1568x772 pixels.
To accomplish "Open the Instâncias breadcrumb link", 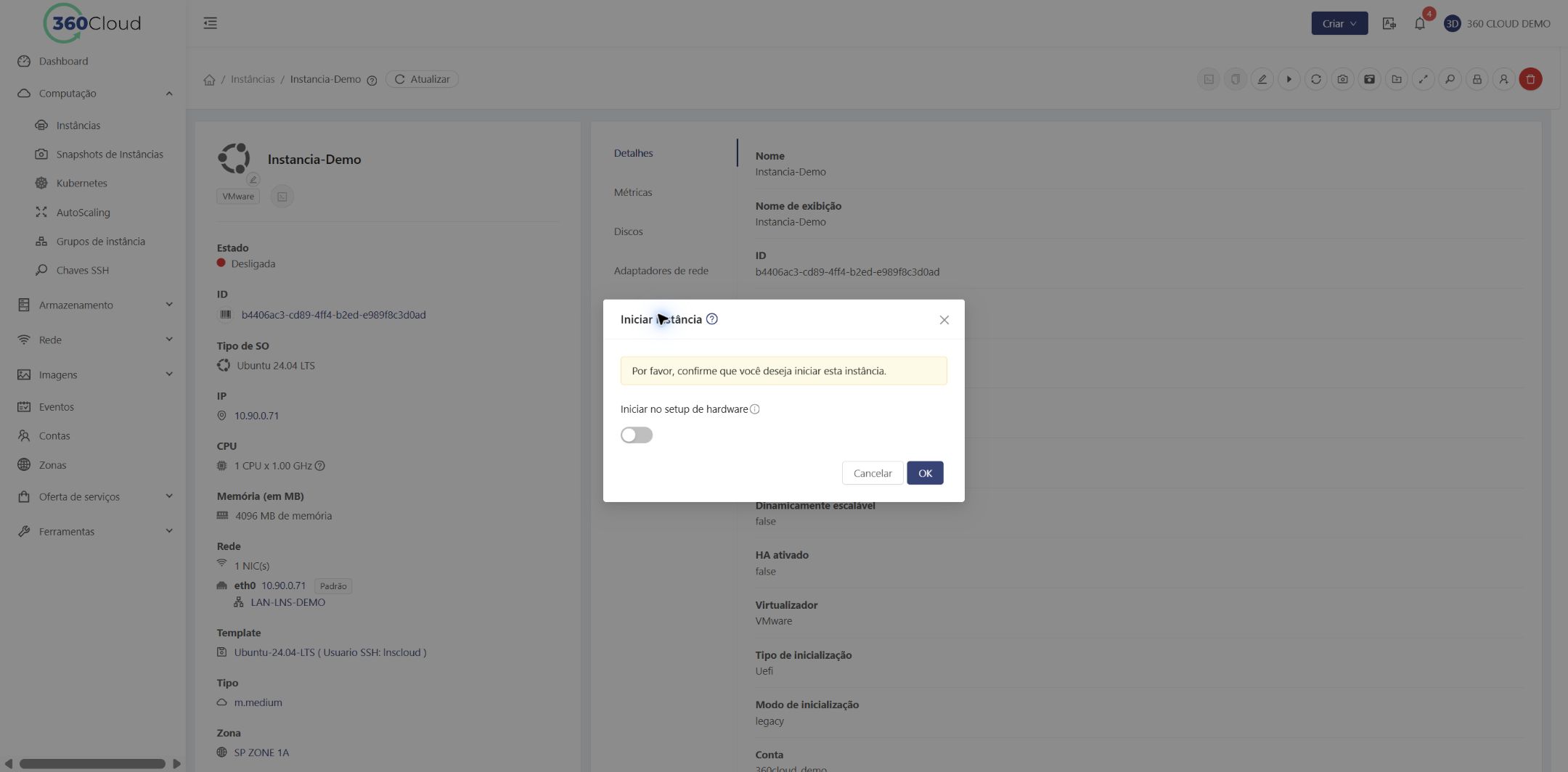I will [253, 79].
